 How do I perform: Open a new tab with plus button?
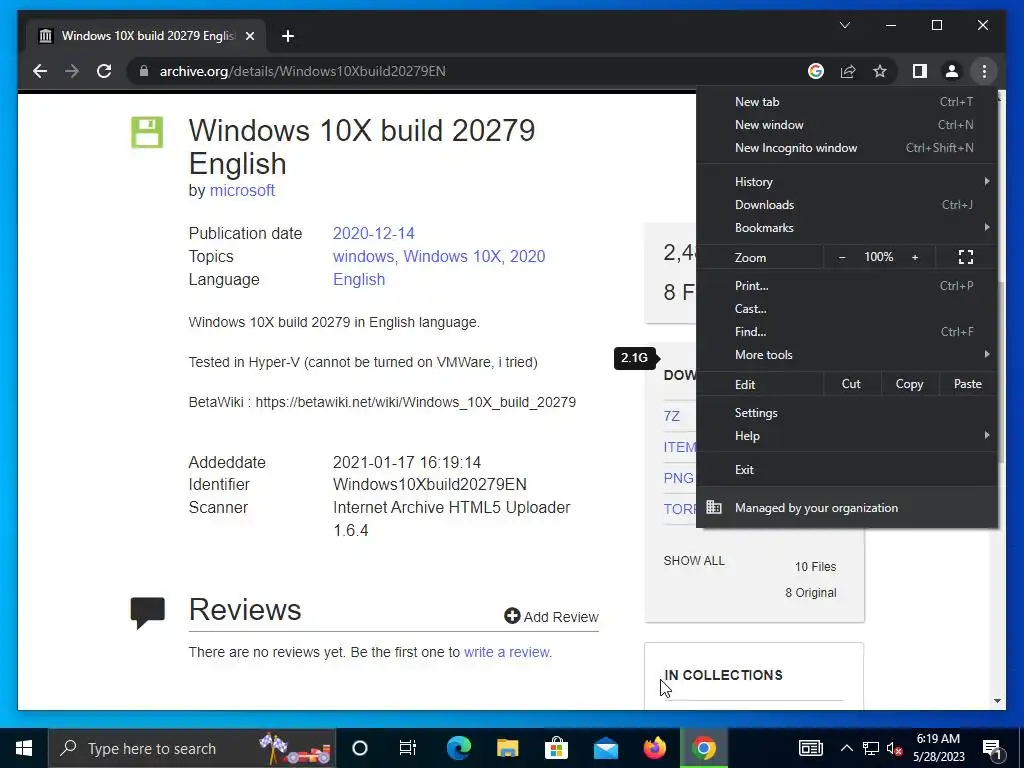(x=287, y=36)
